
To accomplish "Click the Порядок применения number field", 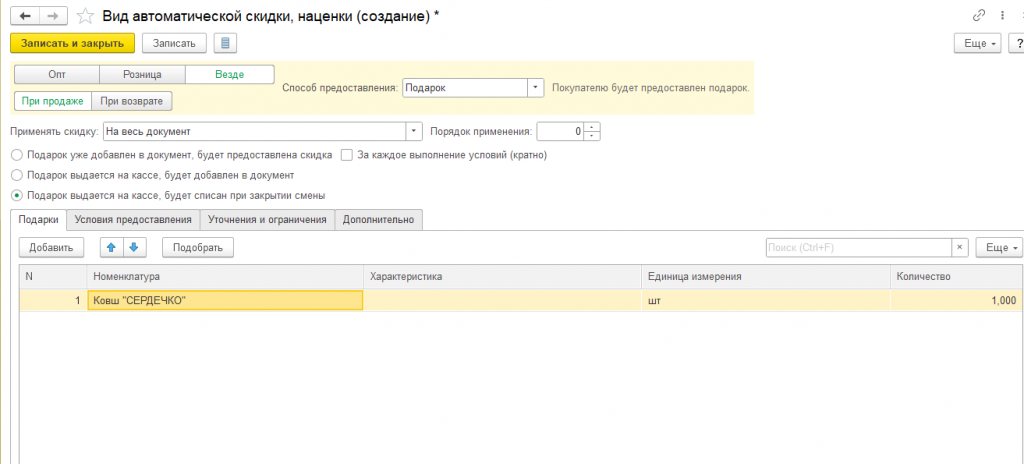I will click(x=560, y=131).
